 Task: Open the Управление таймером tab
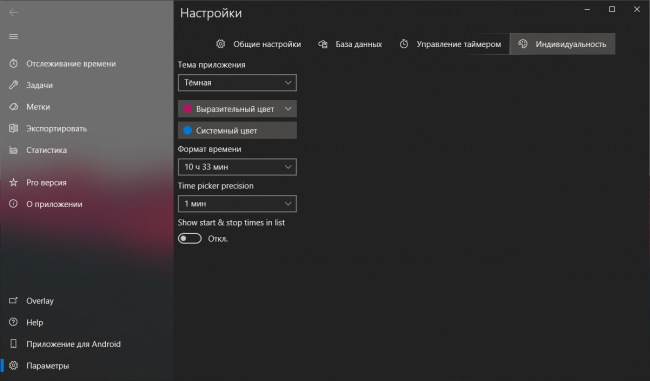pyautogui.click(x=450, y=44)
